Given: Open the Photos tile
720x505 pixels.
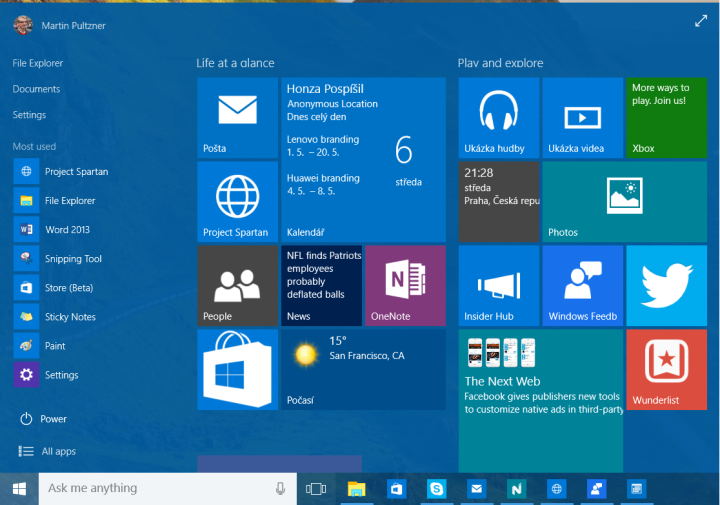Looking at the screenshot, I should 625,202.
